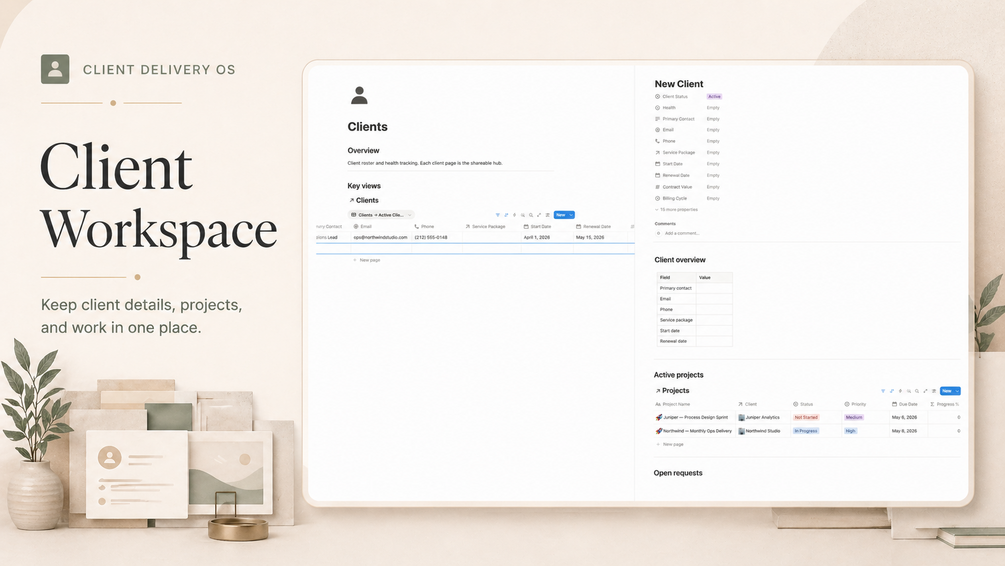Open view settings icon in Clients toolbar
1005x566 pixels.
coord(547,215)
